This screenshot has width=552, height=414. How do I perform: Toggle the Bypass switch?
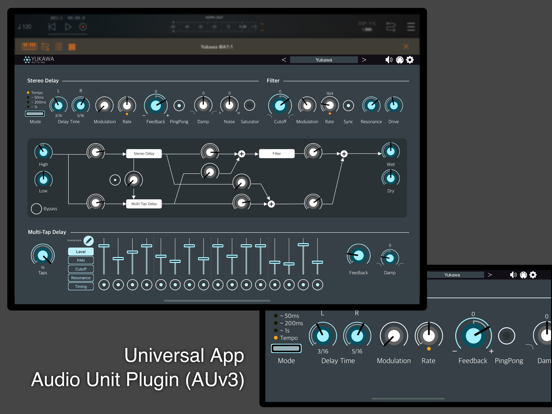pos(36,209)
